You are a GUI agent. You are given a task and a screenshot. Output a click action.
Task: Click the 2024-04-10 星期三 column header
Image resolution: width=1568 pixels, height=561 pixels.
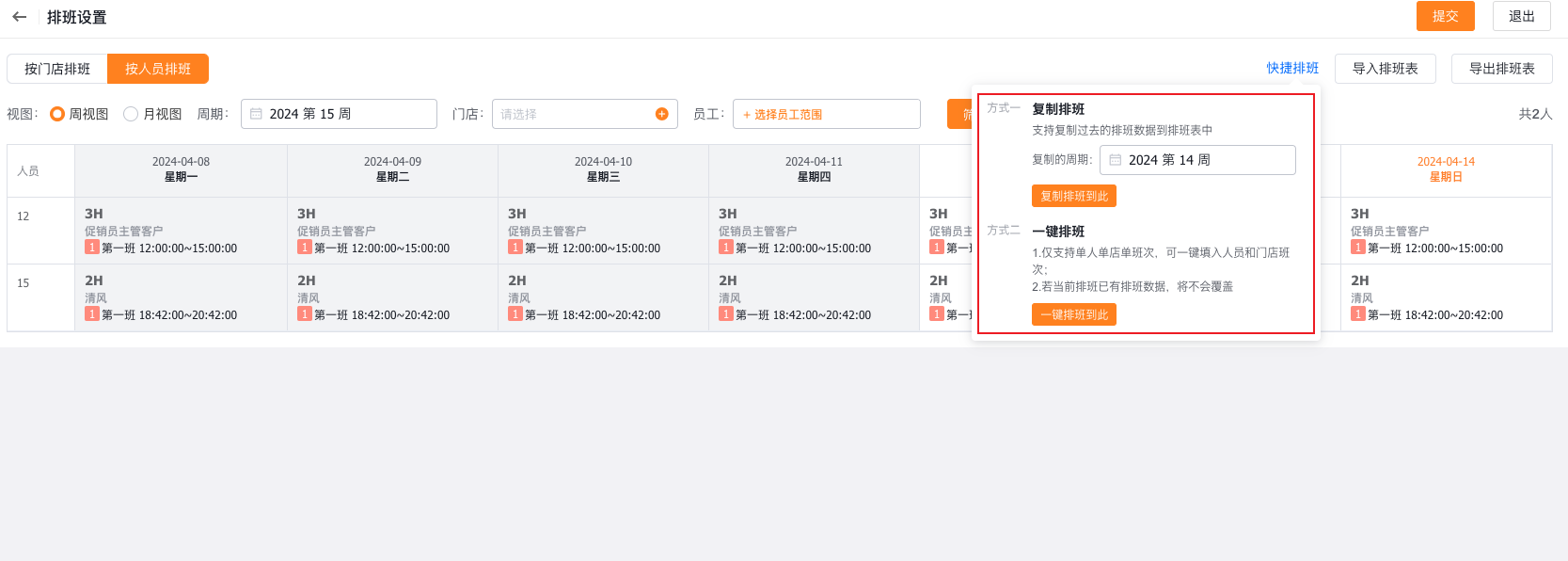click(x=603, y=170)
